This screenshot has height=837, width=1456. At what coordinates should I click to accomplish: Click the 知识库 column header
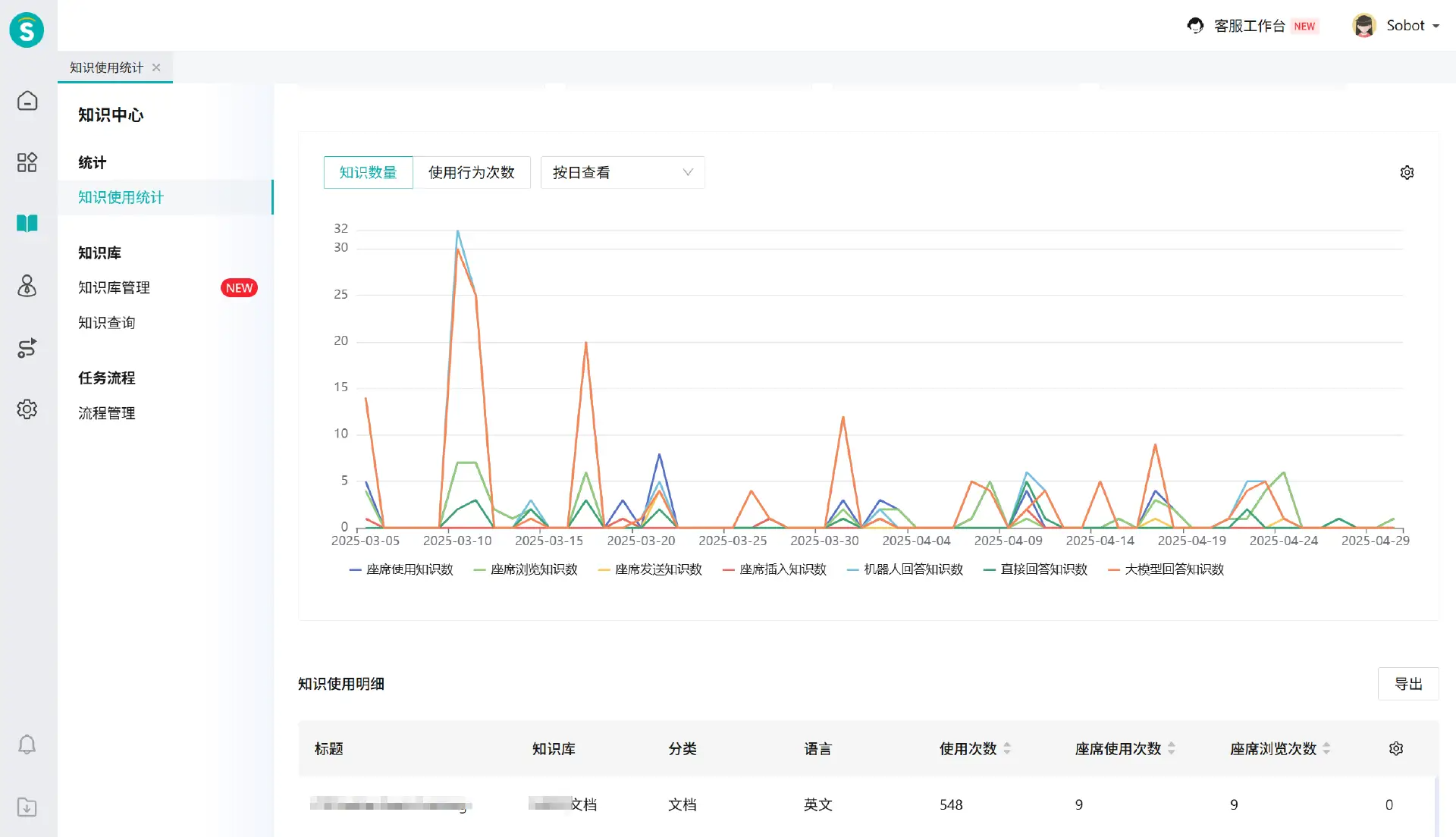(x=554, y=748)
